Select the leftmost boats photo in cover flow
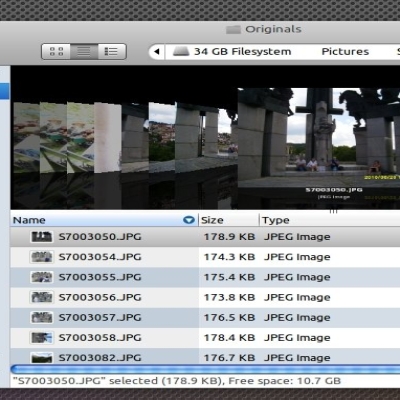This screenshot has height=400, width=400. pos(26,137)
